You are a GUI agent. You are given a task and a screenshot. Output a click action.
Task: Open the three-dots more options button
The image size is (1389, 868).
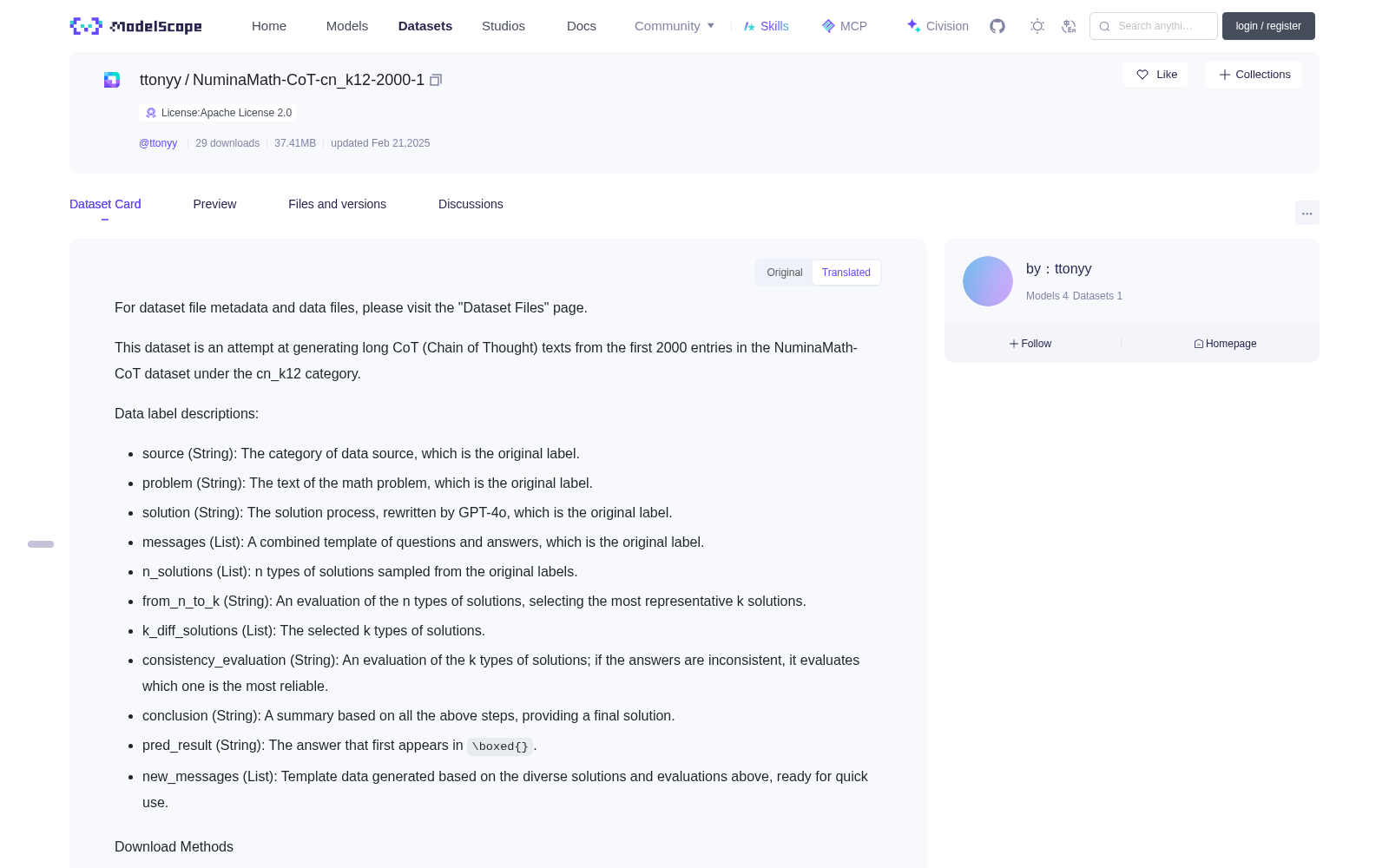coord(1307,213)
